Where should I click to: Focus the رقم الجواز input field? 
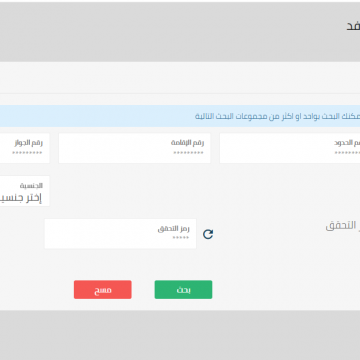click(25, 148)
